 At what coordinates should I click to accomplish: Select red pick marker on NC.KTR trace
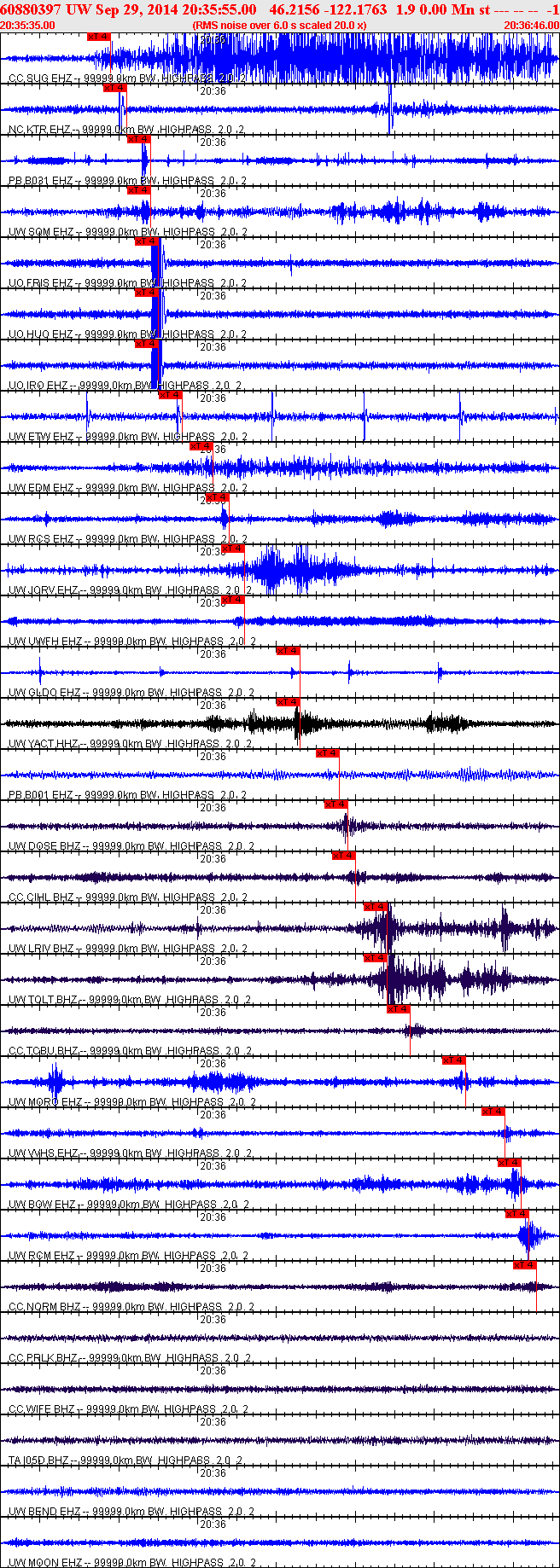point(114,88)
